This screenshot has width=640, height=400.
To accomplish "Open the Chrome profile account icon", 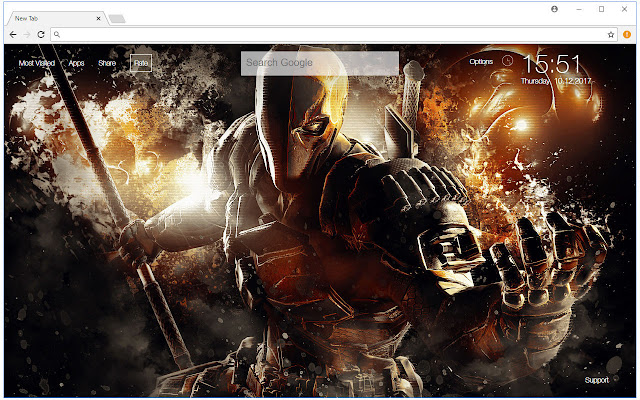I will pos(554,9).
